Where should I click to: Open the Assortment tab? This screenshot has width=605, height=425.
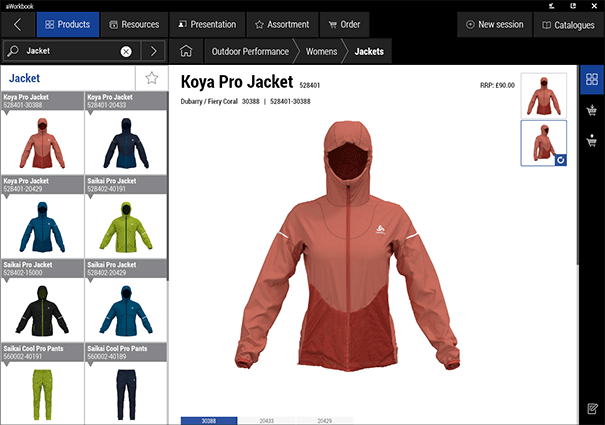pos(282,24)
